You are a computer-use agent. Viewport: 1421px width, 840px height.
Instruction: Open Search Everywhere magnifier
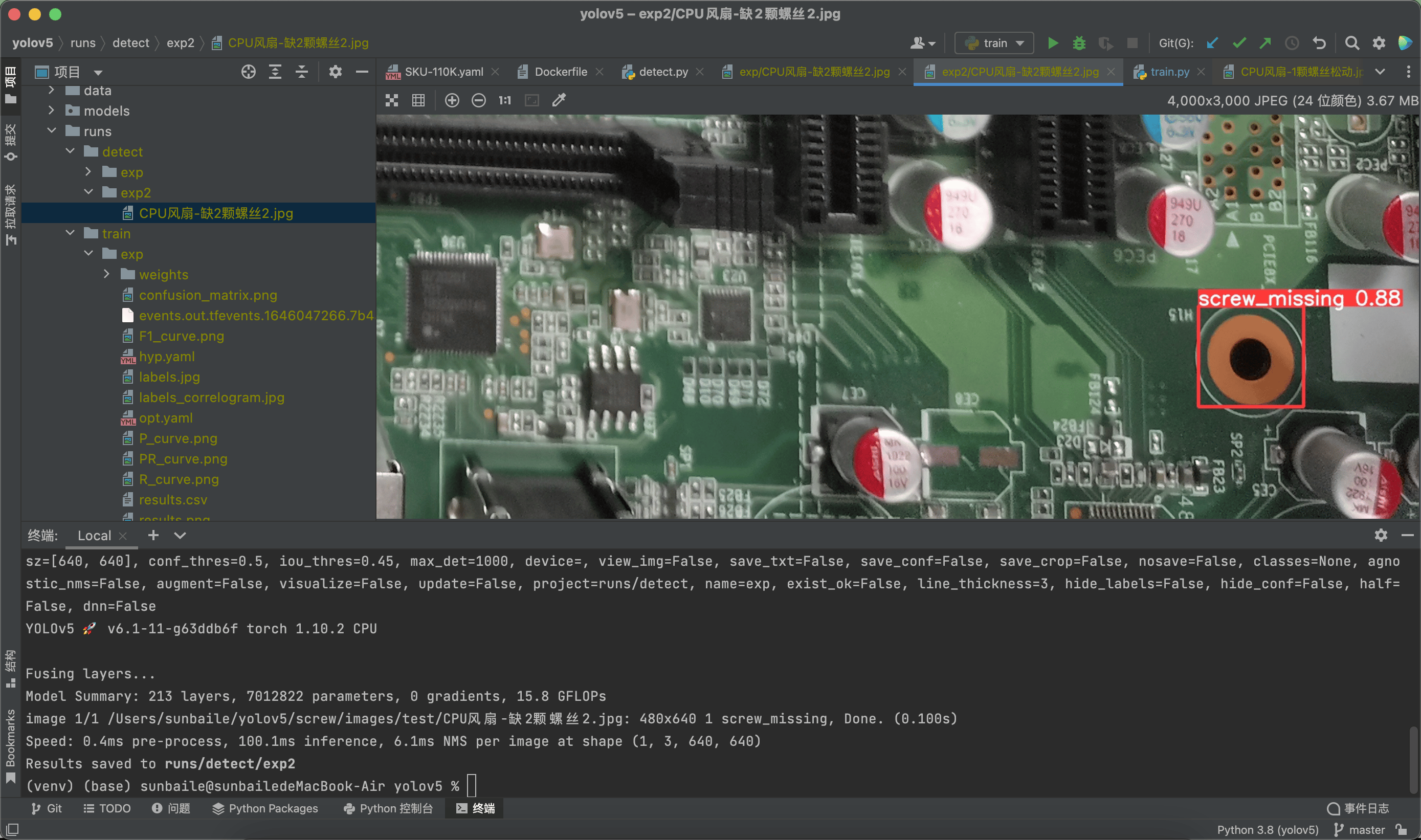pos(1352,43)
